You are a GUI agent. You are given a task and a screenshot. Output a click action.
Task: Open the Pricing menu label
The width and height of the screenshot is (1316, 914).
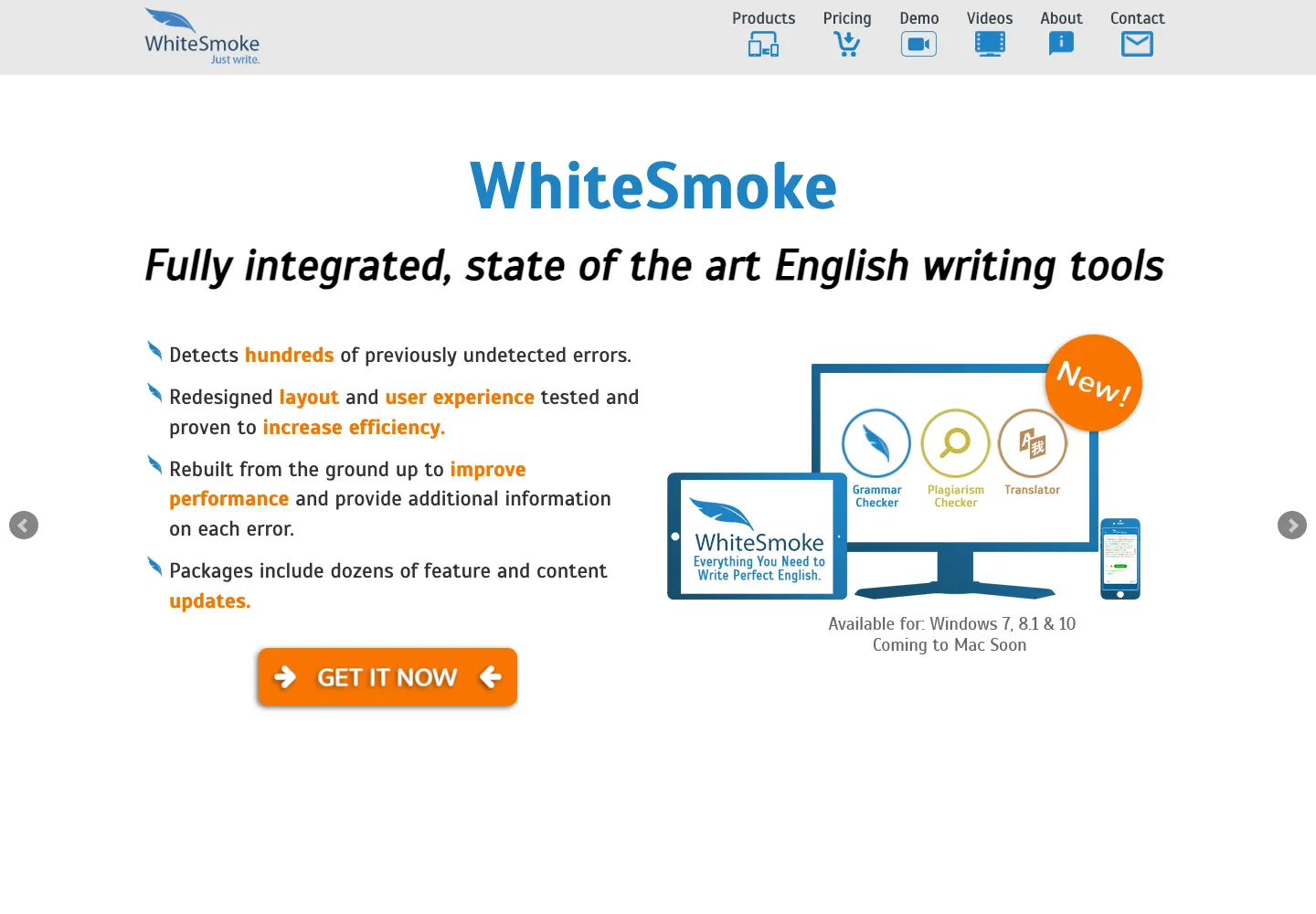click(x=847, y=18)
